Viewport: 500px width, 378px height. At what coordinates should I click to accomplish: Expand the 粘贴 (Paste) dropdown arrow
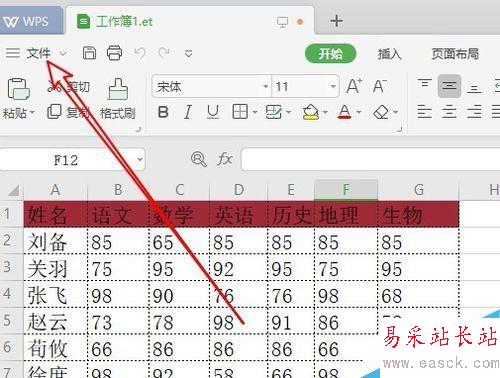[x=32, y=113]
